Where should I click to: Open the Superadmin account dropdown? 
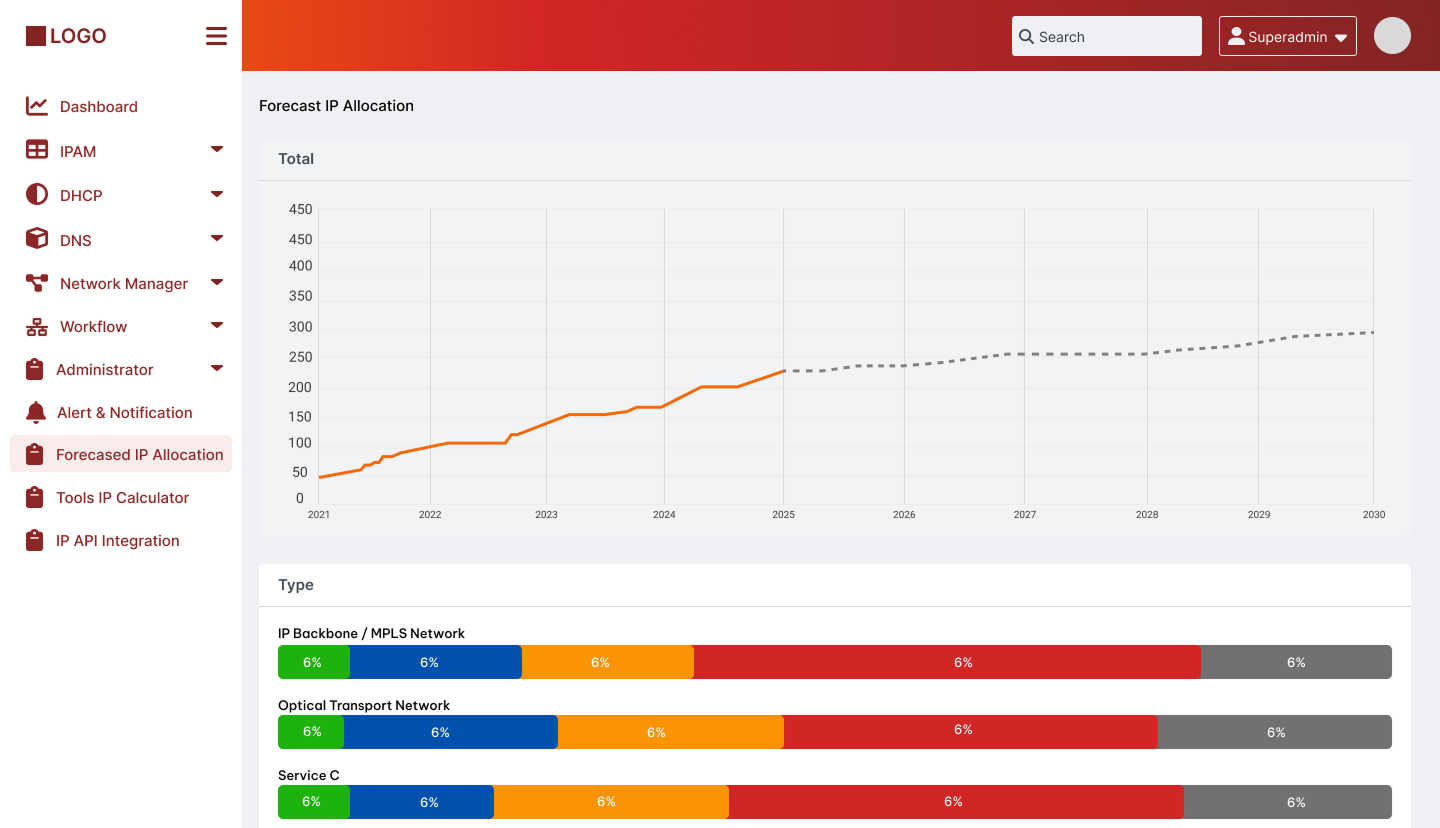point(1288,36)
